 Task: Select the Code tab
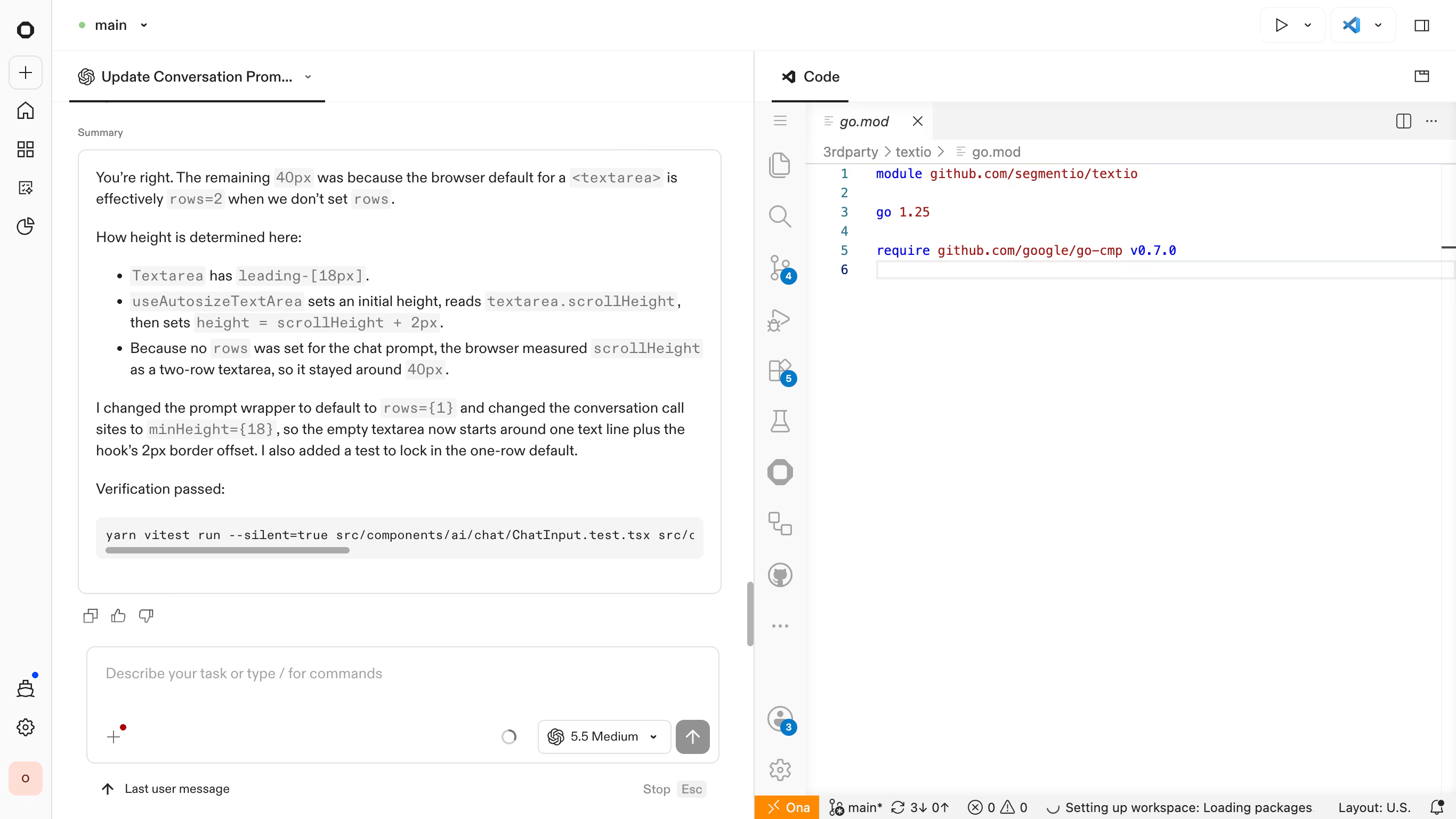pyautogui.click(x=810, y=77)
